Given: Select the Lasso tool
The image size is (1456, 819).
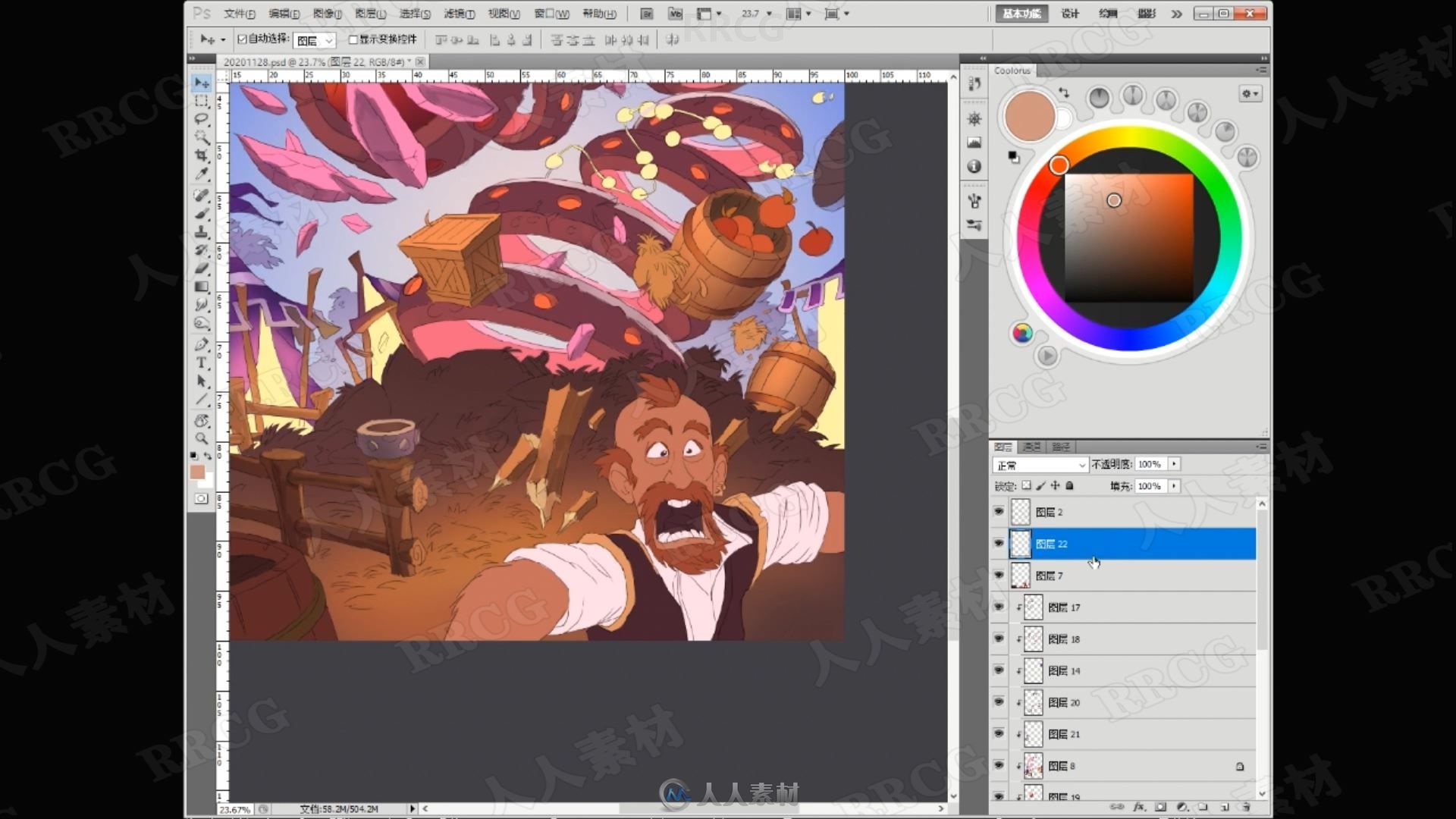Looking at the screenshot, I should point(201,119).
